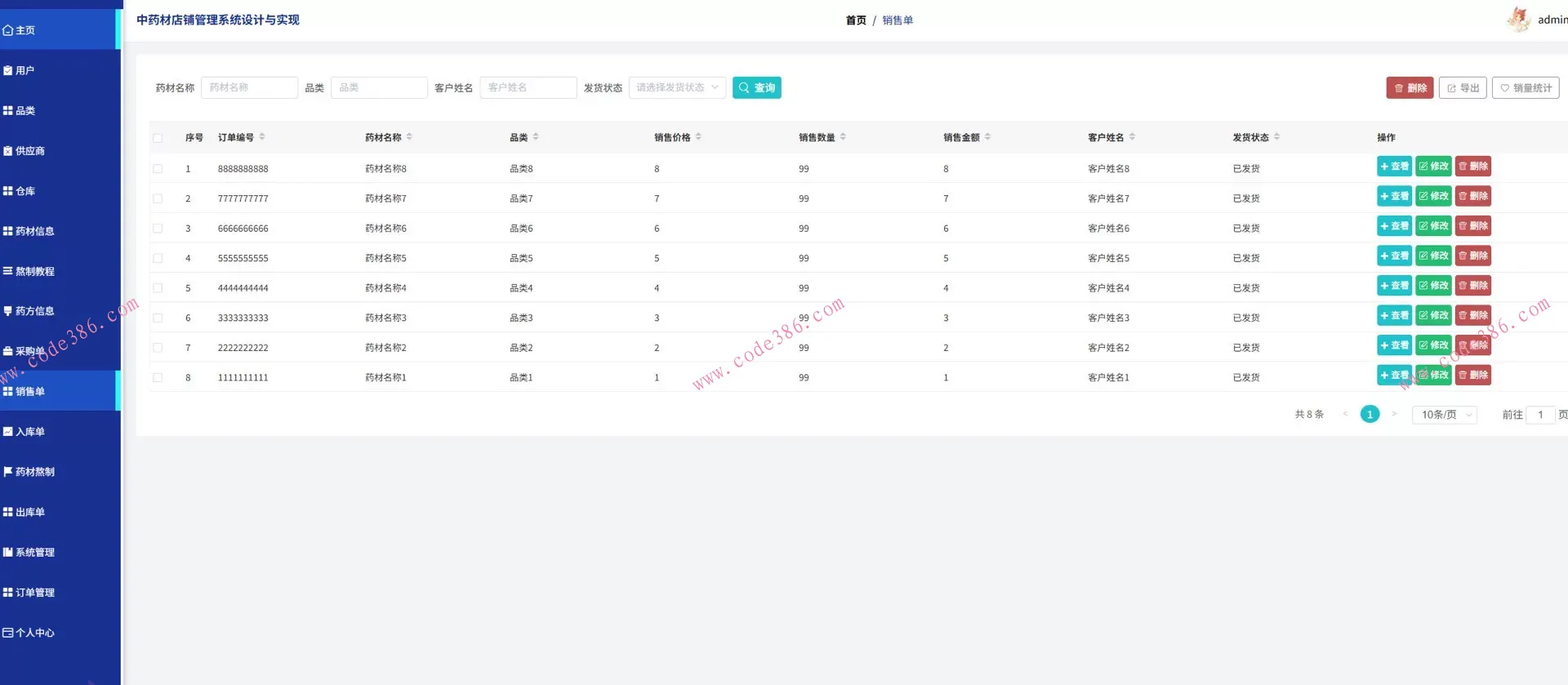Open 药材信息 sidebar entry
Viewport: 1568px width, 685px height.
(x=59, y=231)
